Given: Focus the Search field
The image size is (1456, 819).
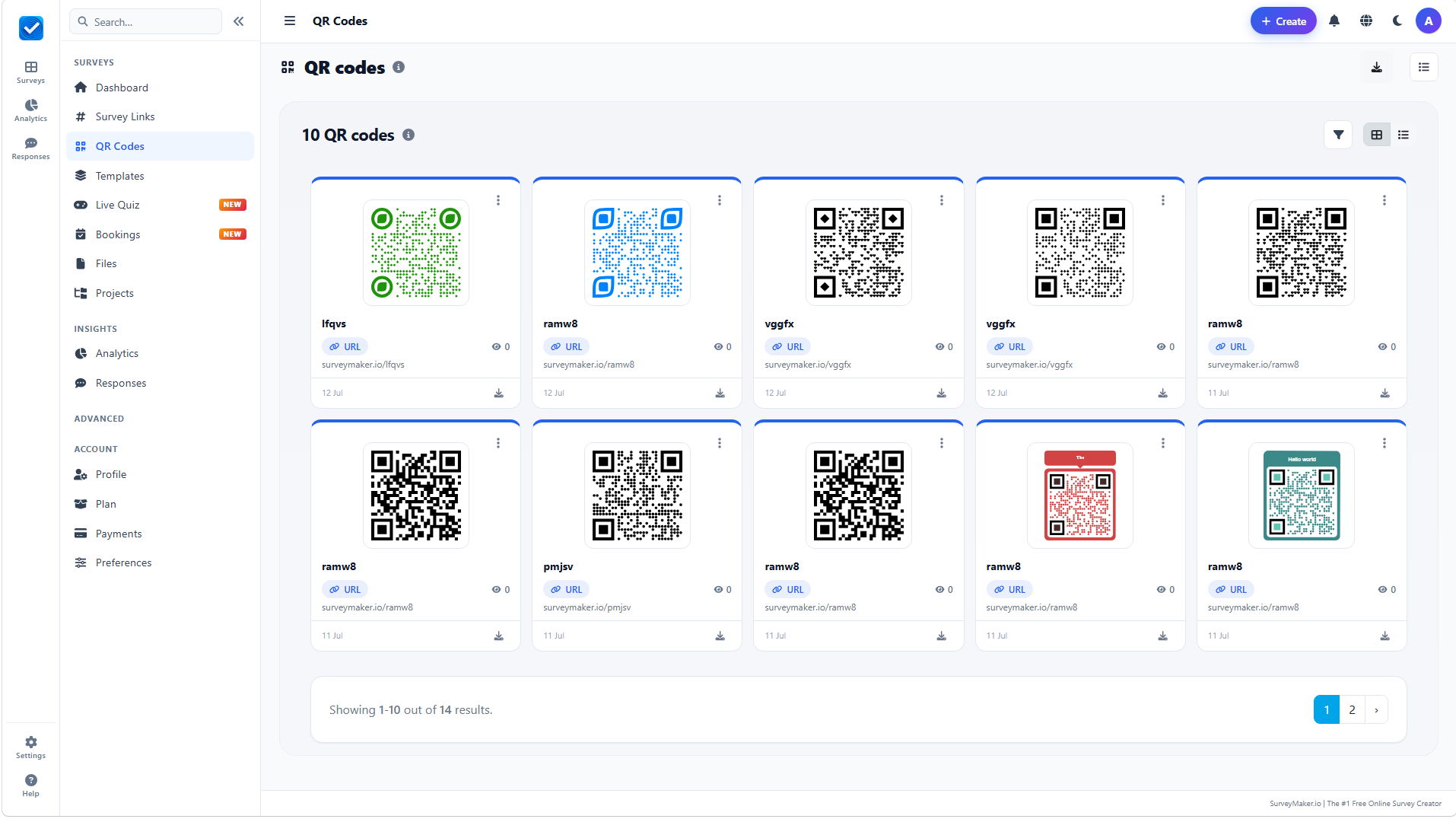Looking at the screenshot, I should pos(146,21).
